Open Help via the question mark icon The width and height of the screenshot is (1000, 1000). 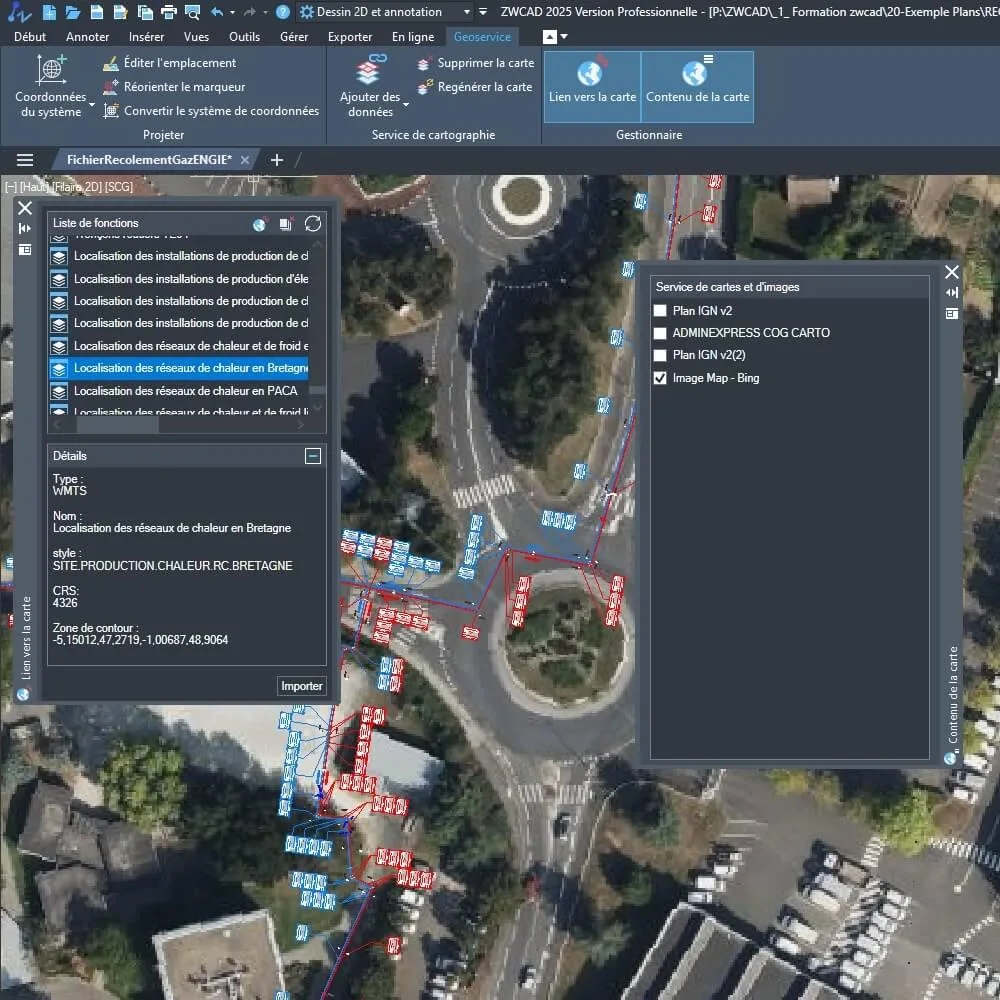[283, 11]
